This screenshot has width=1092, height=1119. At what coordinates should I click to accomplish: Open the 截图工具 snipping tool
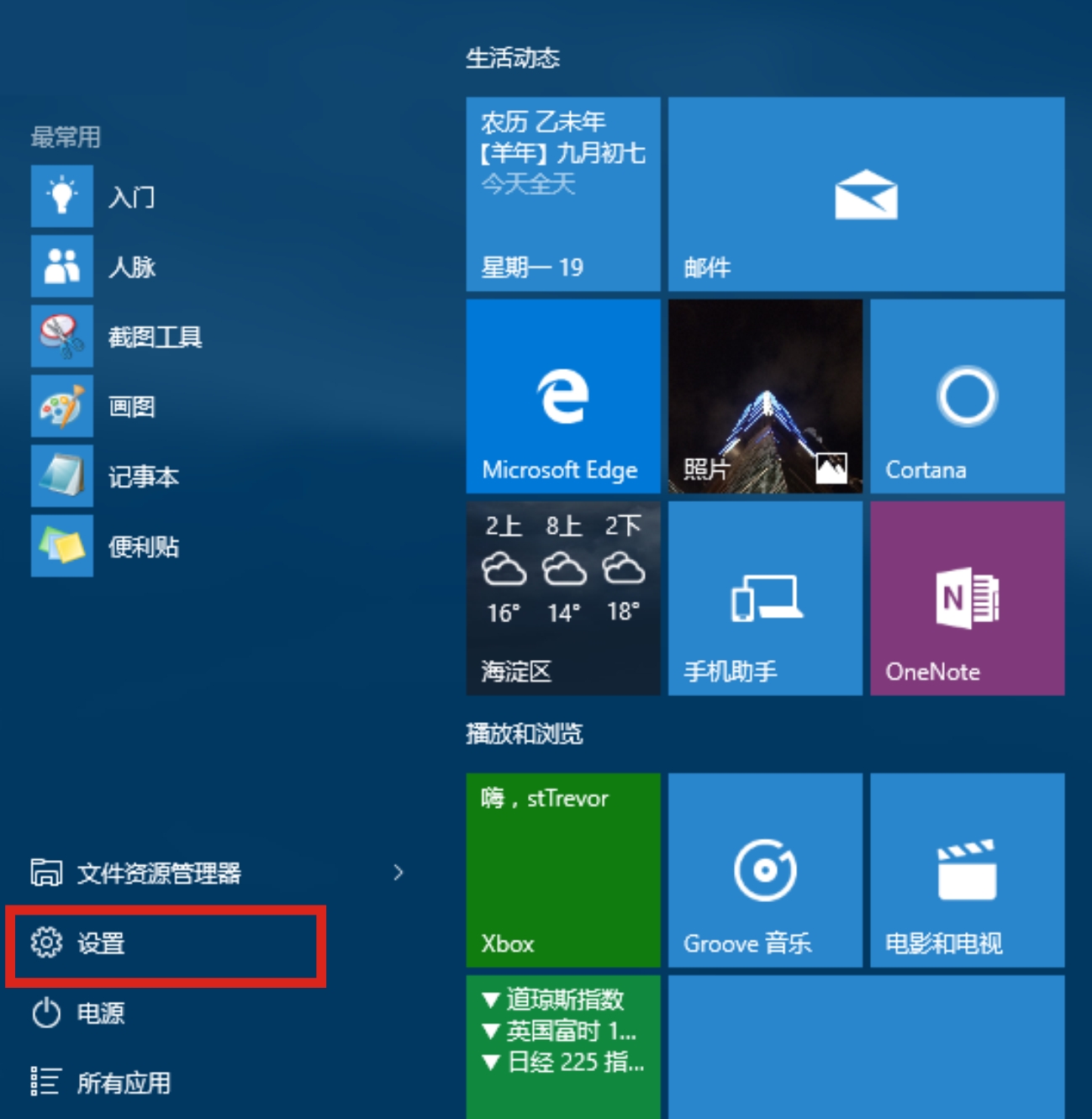155,336
